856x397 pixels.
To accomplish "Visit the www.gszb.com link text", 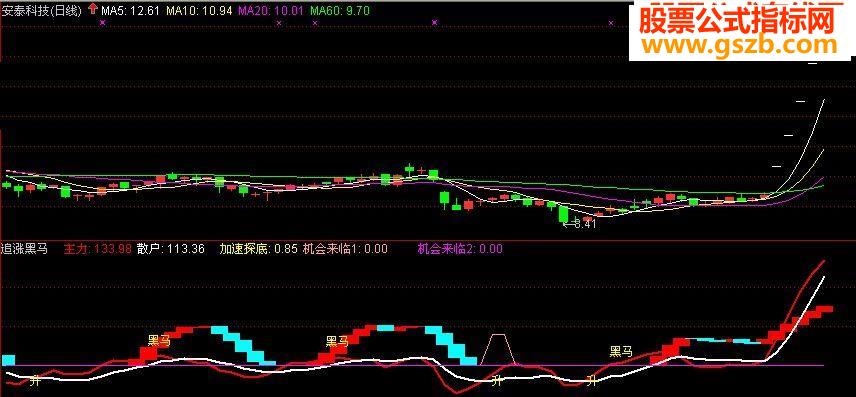I will tap(739, 45).
